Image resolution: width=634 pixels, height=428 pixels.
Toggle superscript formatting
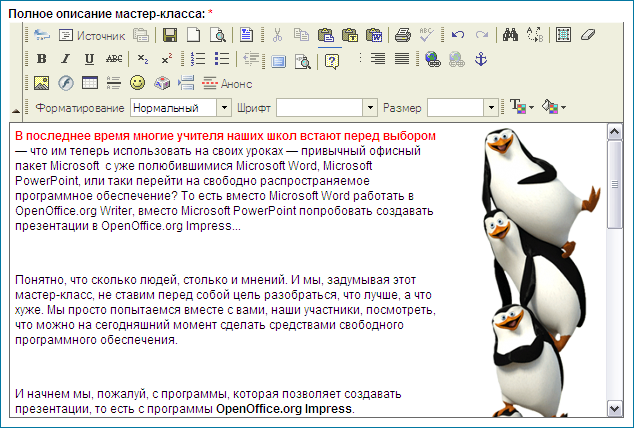pyautogui.click(x=166, y=59)
